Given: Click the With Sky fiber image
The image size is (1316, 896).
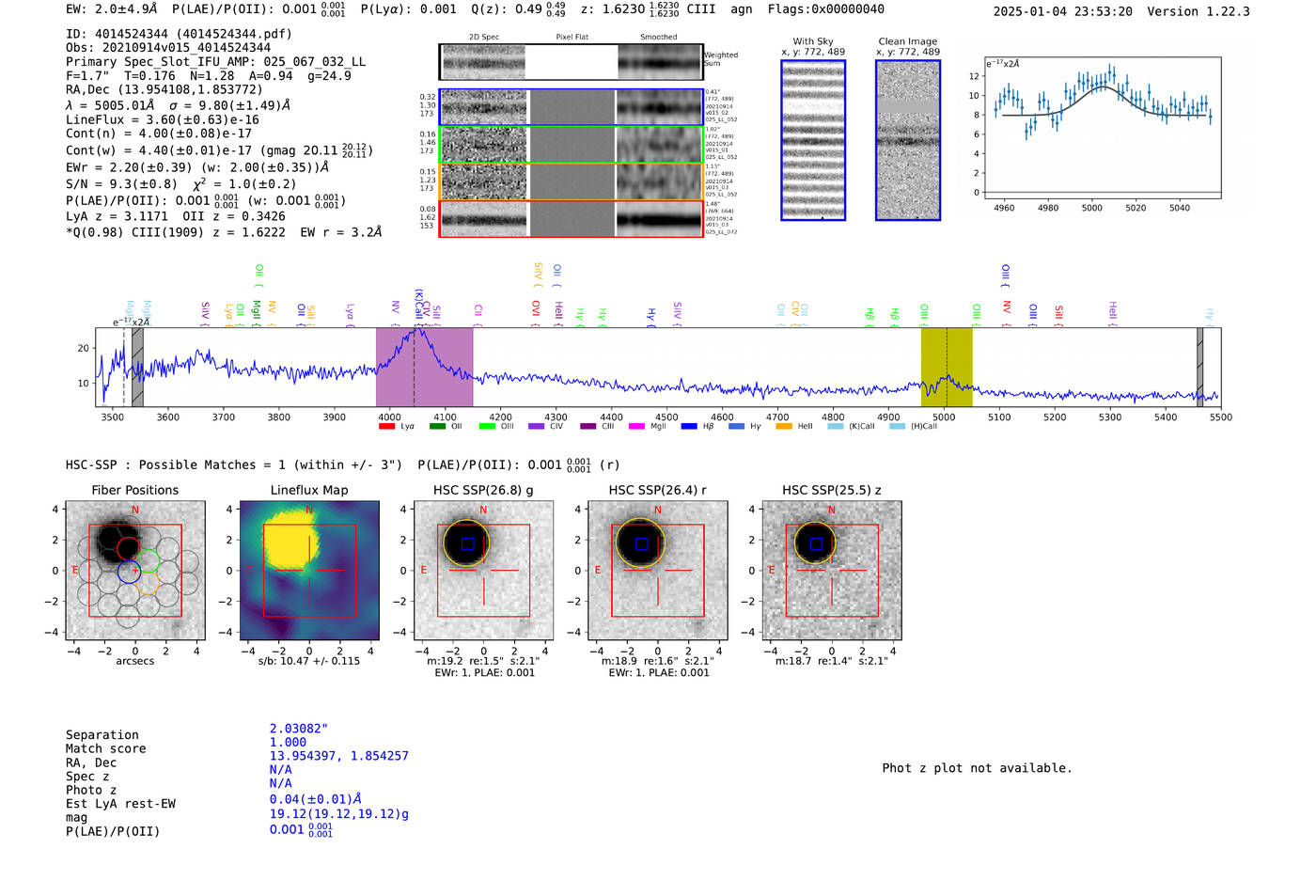Looking at the screenshot, I should click(x=813, y=140).
